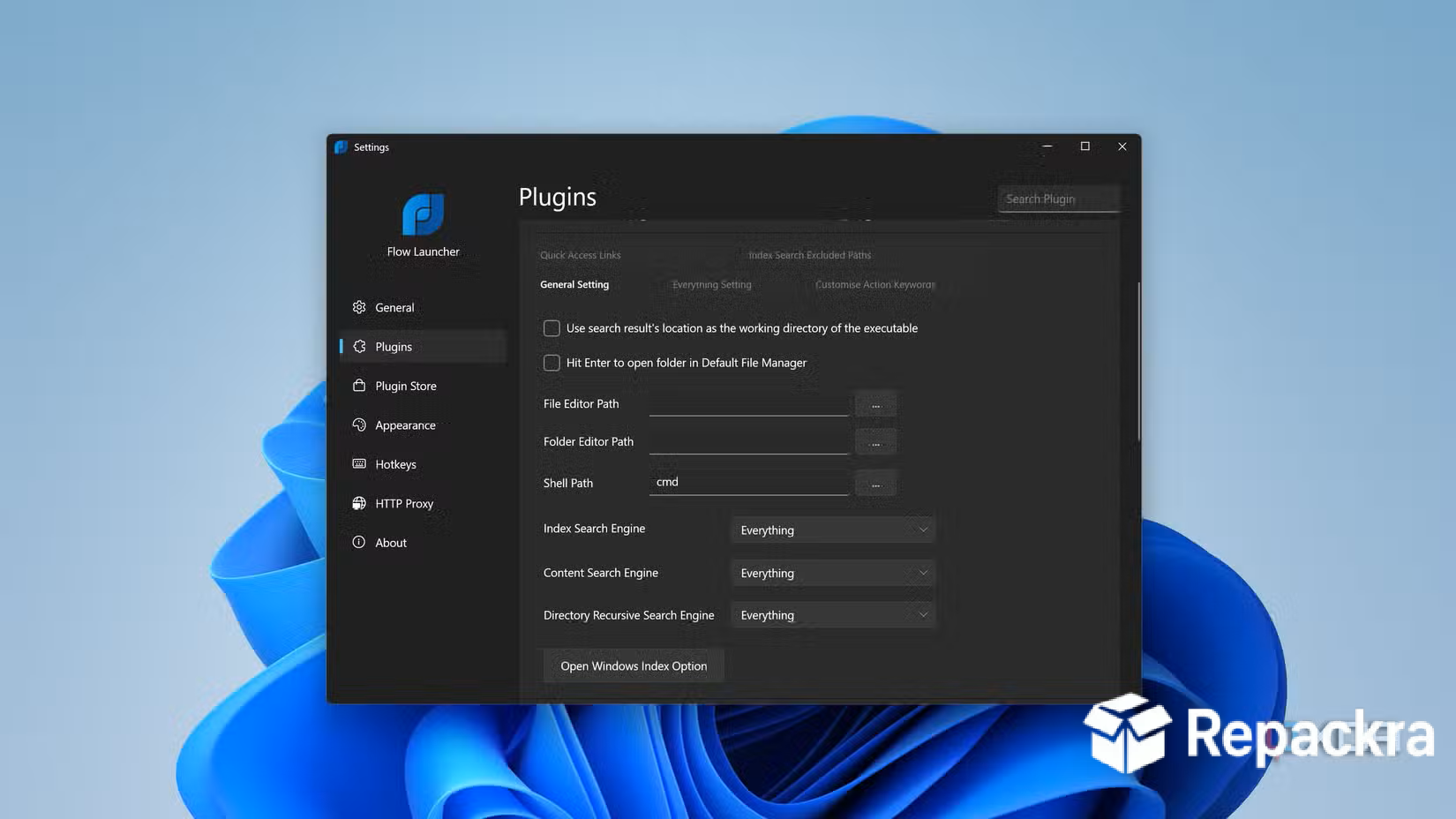Viewport: 1456px width, 819px height.
Task: Select Plugins in the sidebar
Action: click(x=424, y=347)
